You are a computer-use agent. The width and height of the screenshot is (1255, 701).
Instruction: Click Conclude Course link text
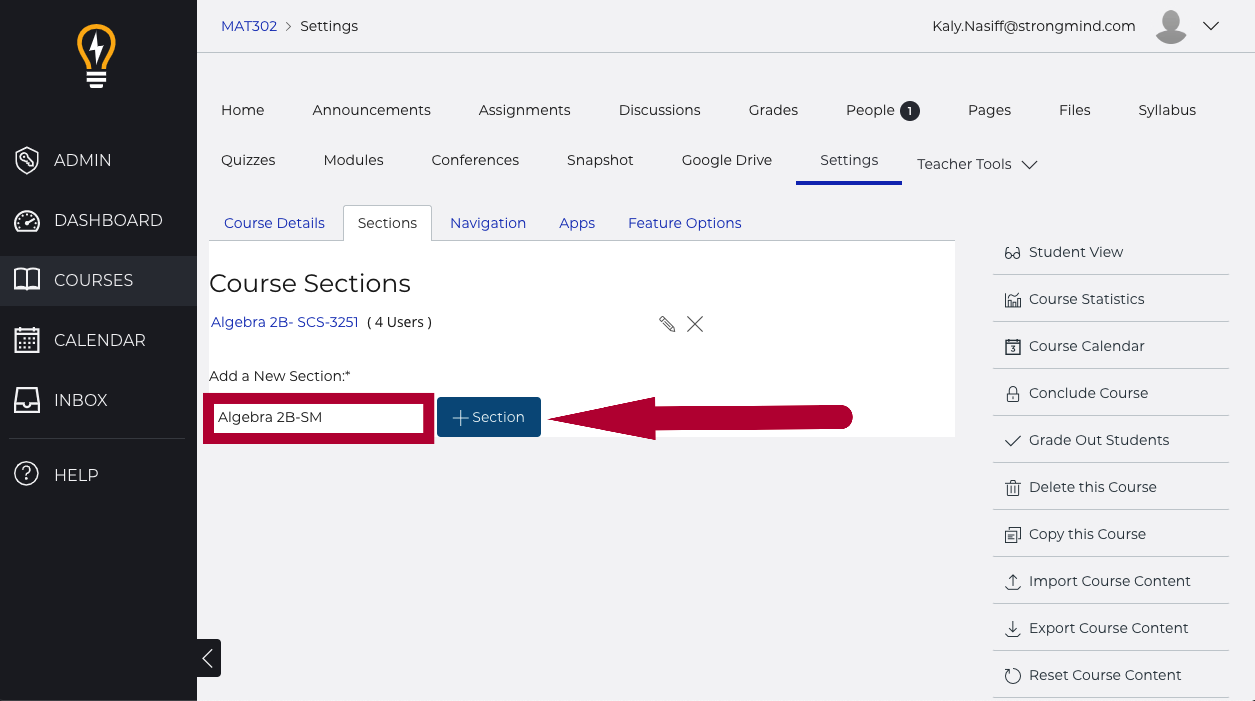[x=1089, y=393]
